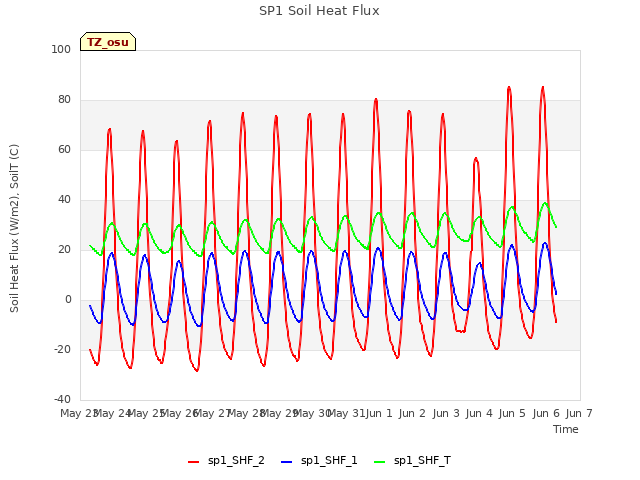640x480 pixels.
Task: Click the x-axis label Jun 1
Action: (379, 413)
